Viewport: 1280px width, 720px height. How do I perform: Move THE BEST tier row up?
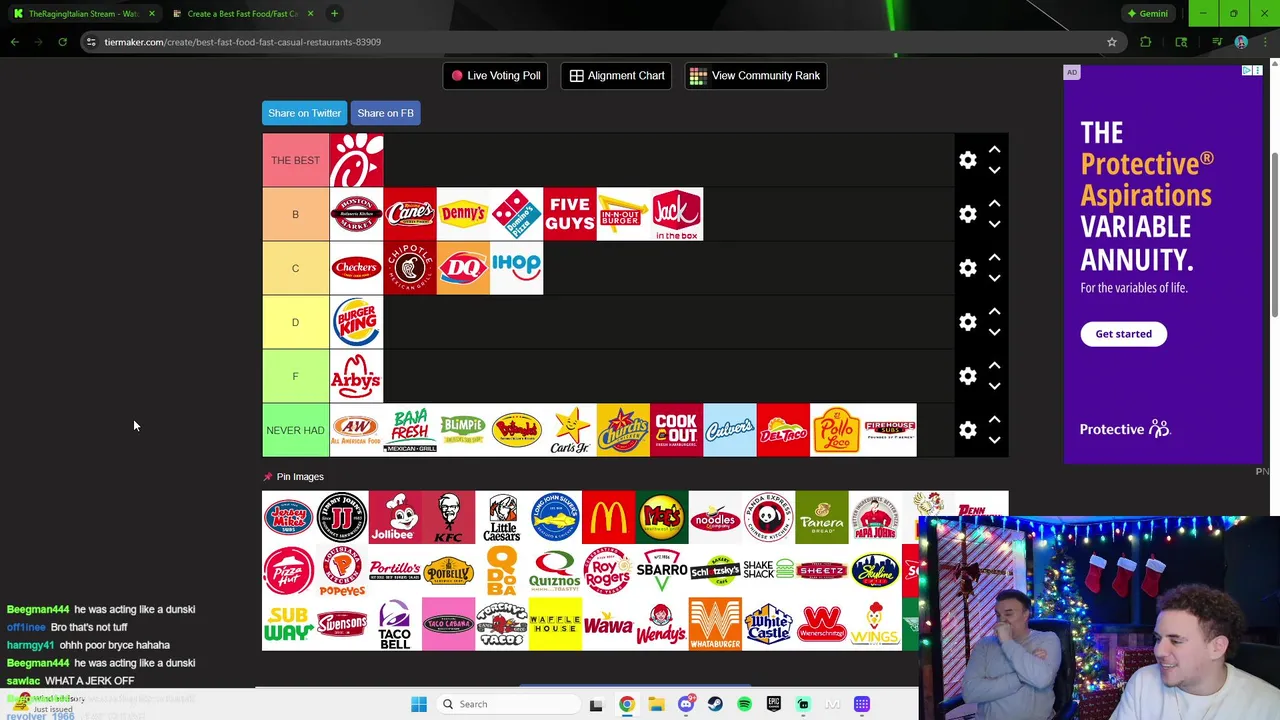pos(994,149)
